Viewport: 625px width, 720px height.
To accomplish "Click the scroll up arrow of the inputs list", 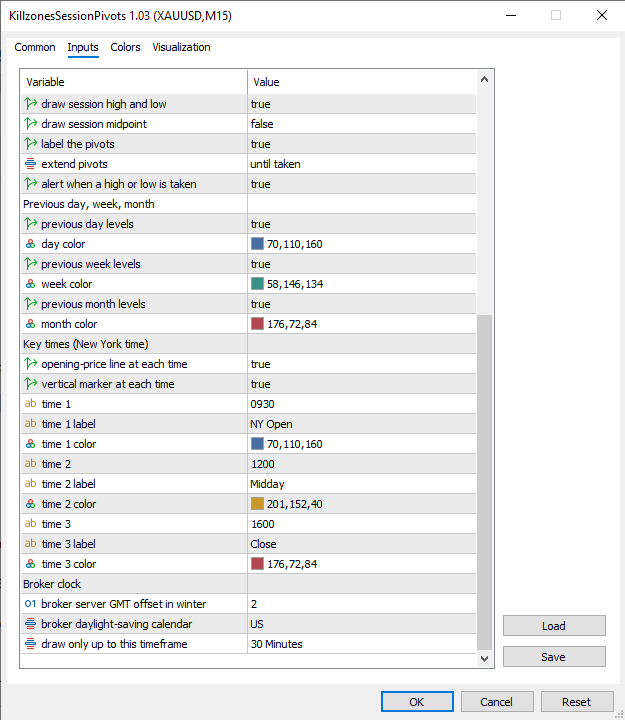I will pyautogui.click(x=484, y=79).
